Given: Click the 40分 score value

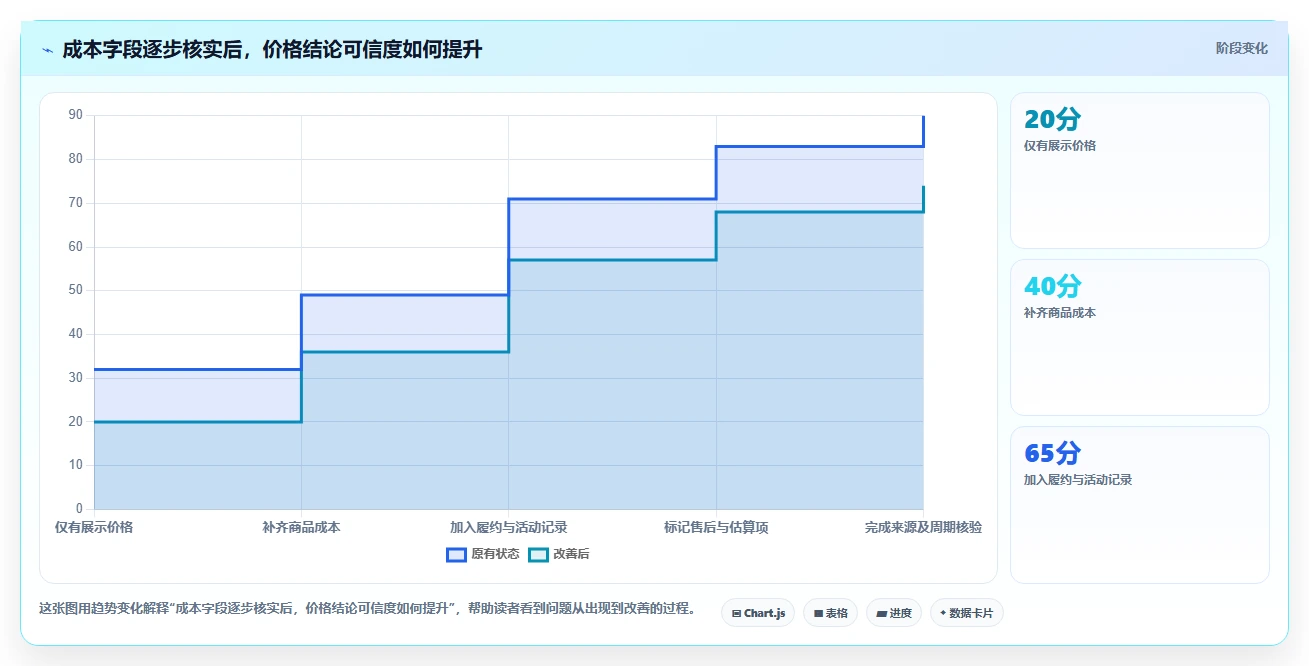Looking at the screenshot, I should [1052, 287].
